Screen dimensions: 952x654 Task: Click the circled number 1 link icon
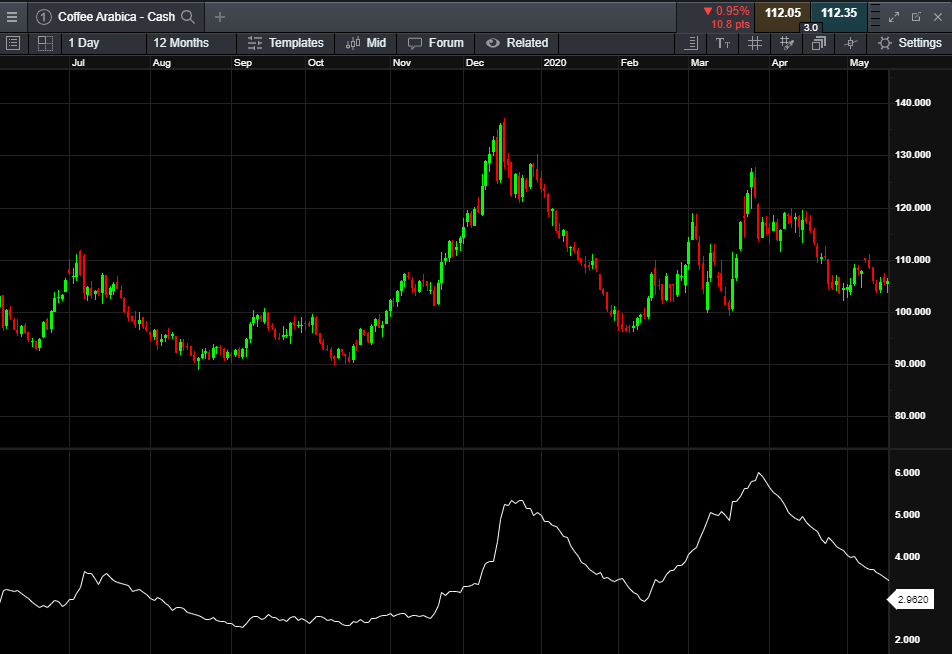44,17
